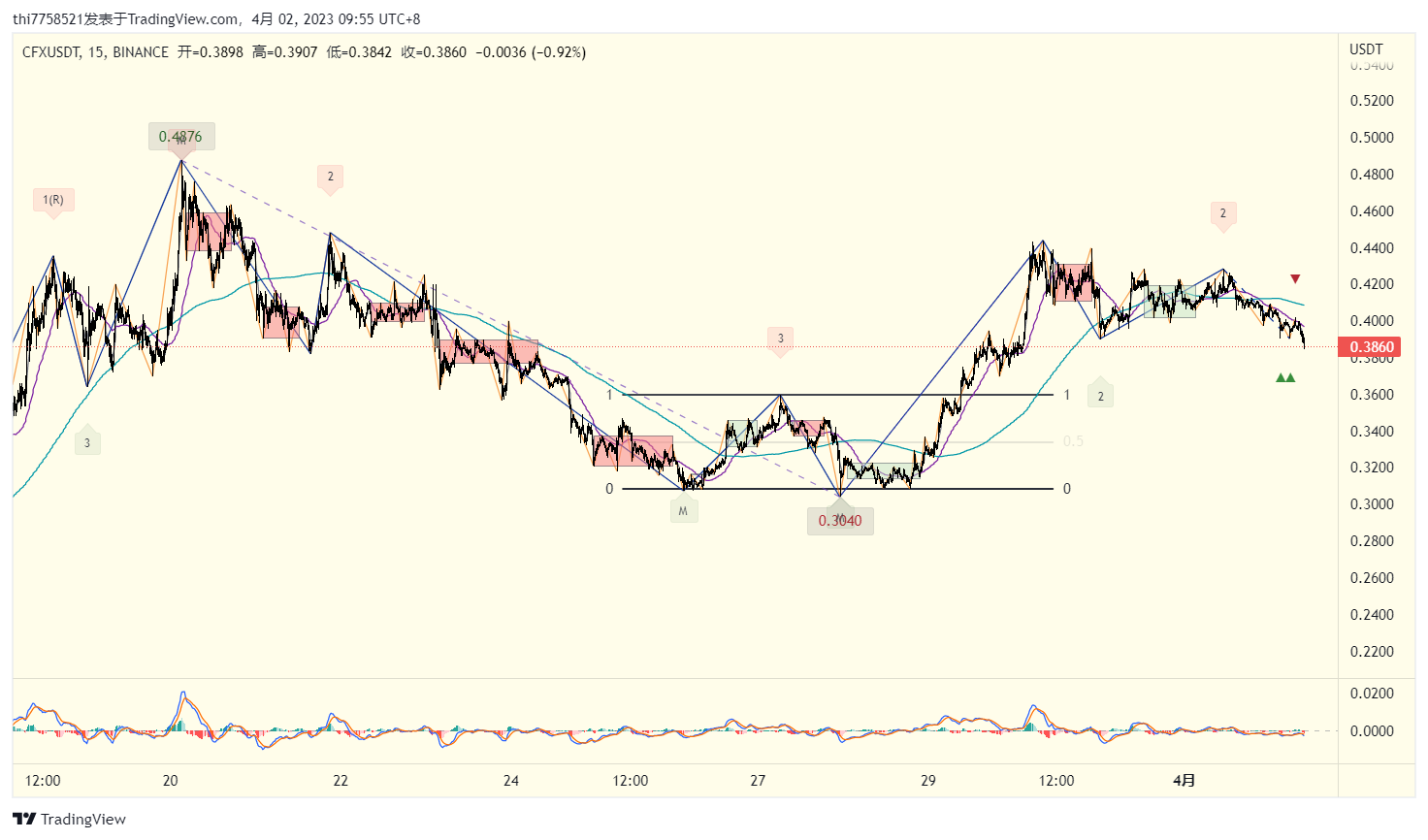
Task: Click the 12:00 time label after date 29
Action: coord(1056,781)
